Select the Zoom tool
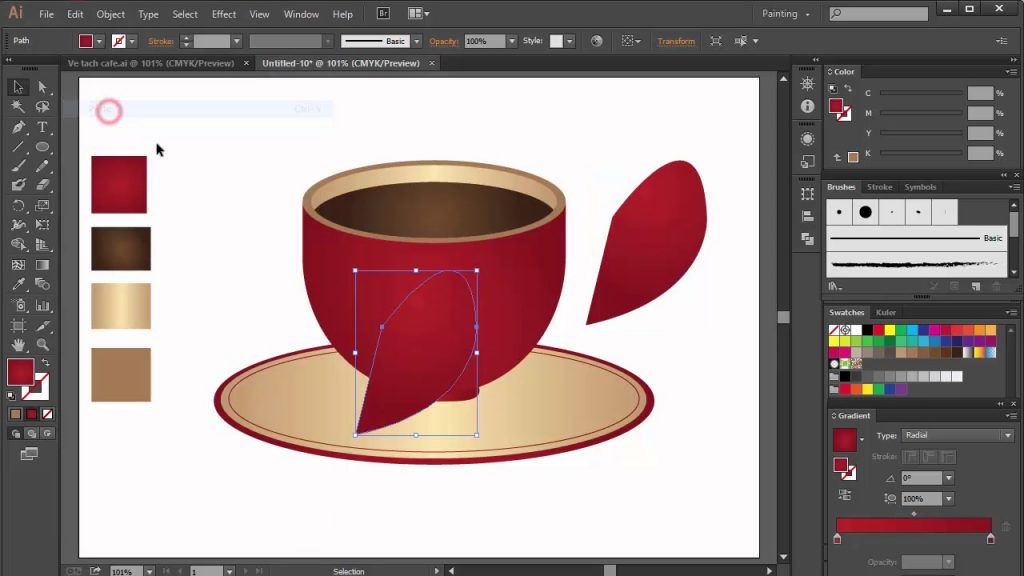The height and width of the screenshot is (576, 1024). (x=42, y=344)
